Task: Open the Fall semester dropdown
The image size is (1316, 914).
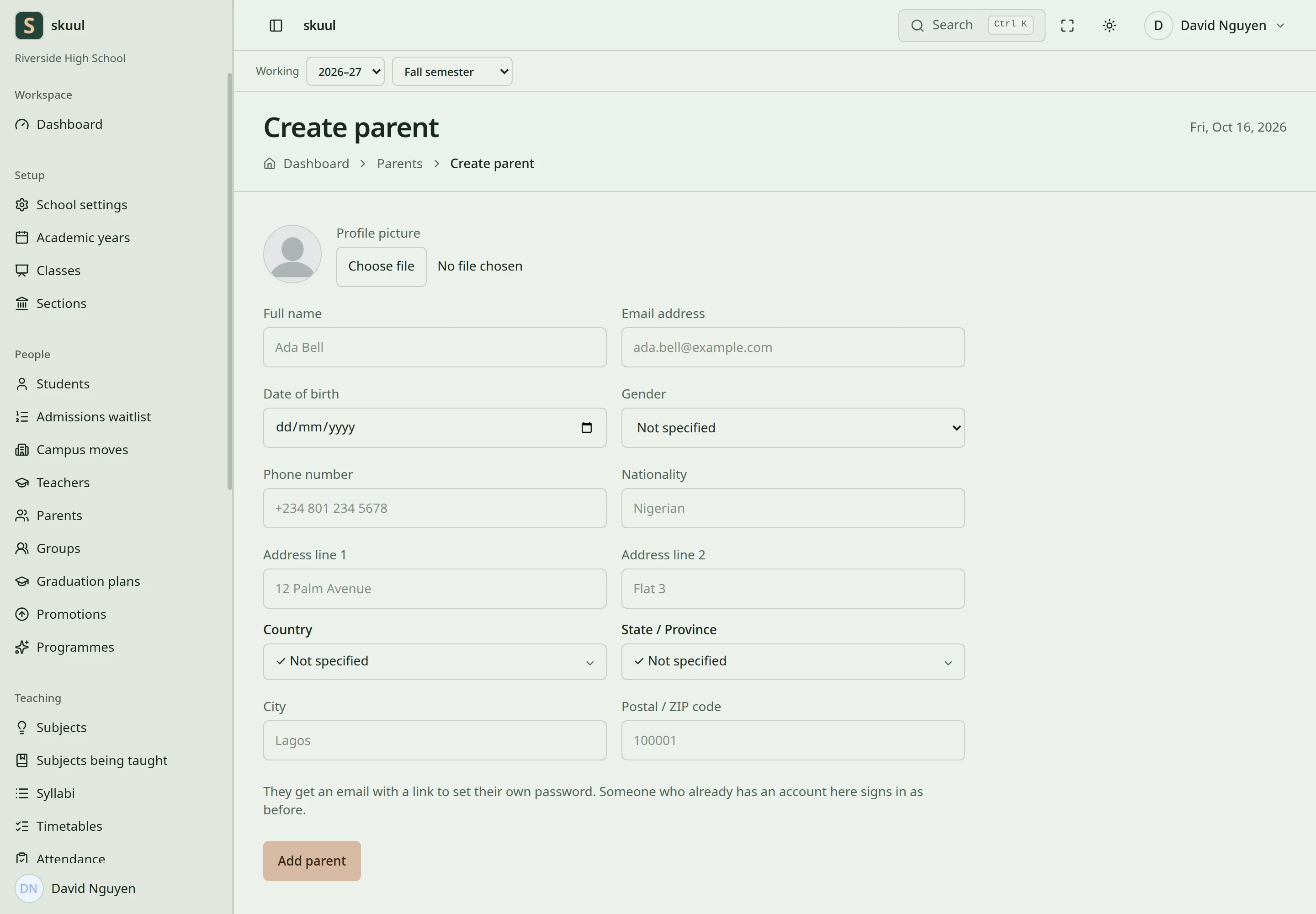Action: [452, 72]
